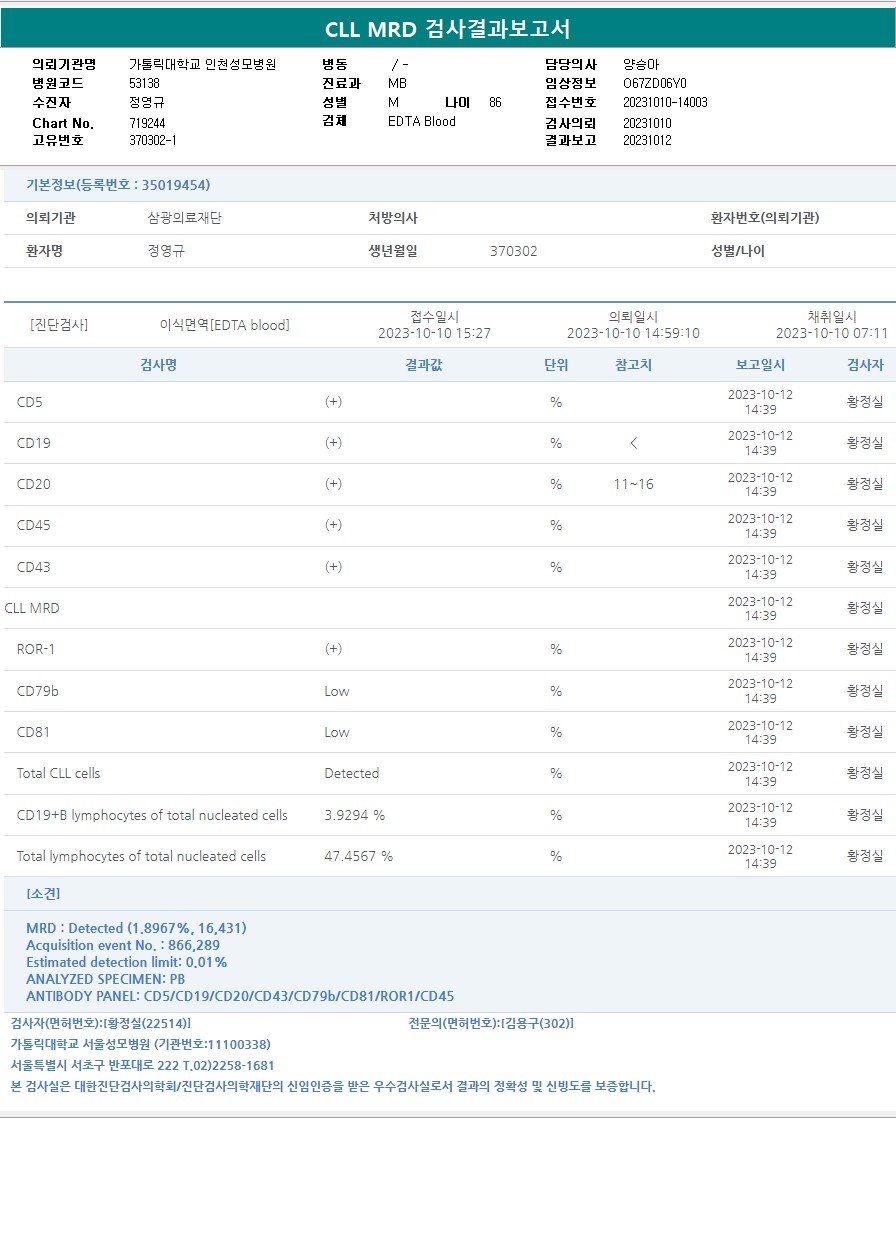Click result 'Low' in the CD79b row
The image size is (896, 1243).
337,691
